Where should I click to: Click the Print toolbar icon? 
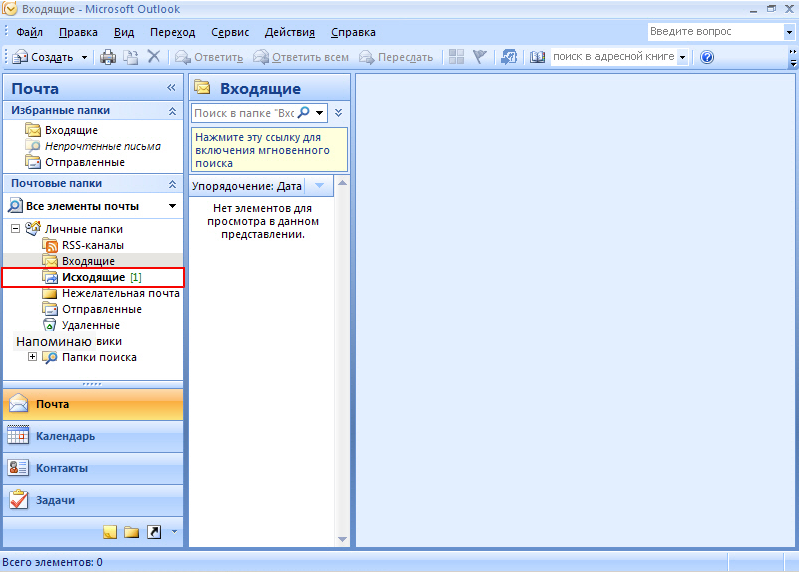[x=108, y=57]
